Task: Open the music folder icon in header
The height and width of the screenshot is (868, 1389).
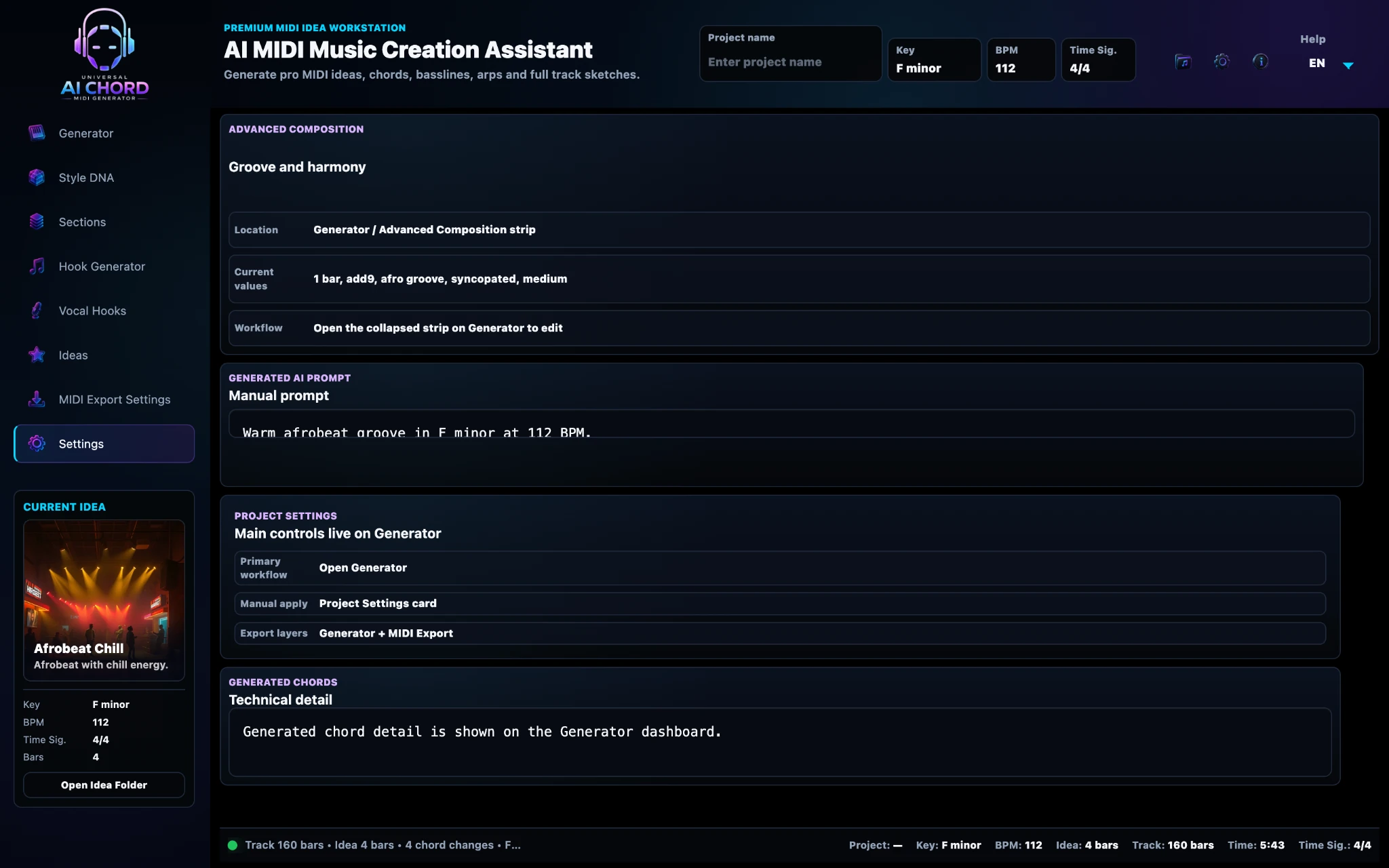Action: (1183, 62)
